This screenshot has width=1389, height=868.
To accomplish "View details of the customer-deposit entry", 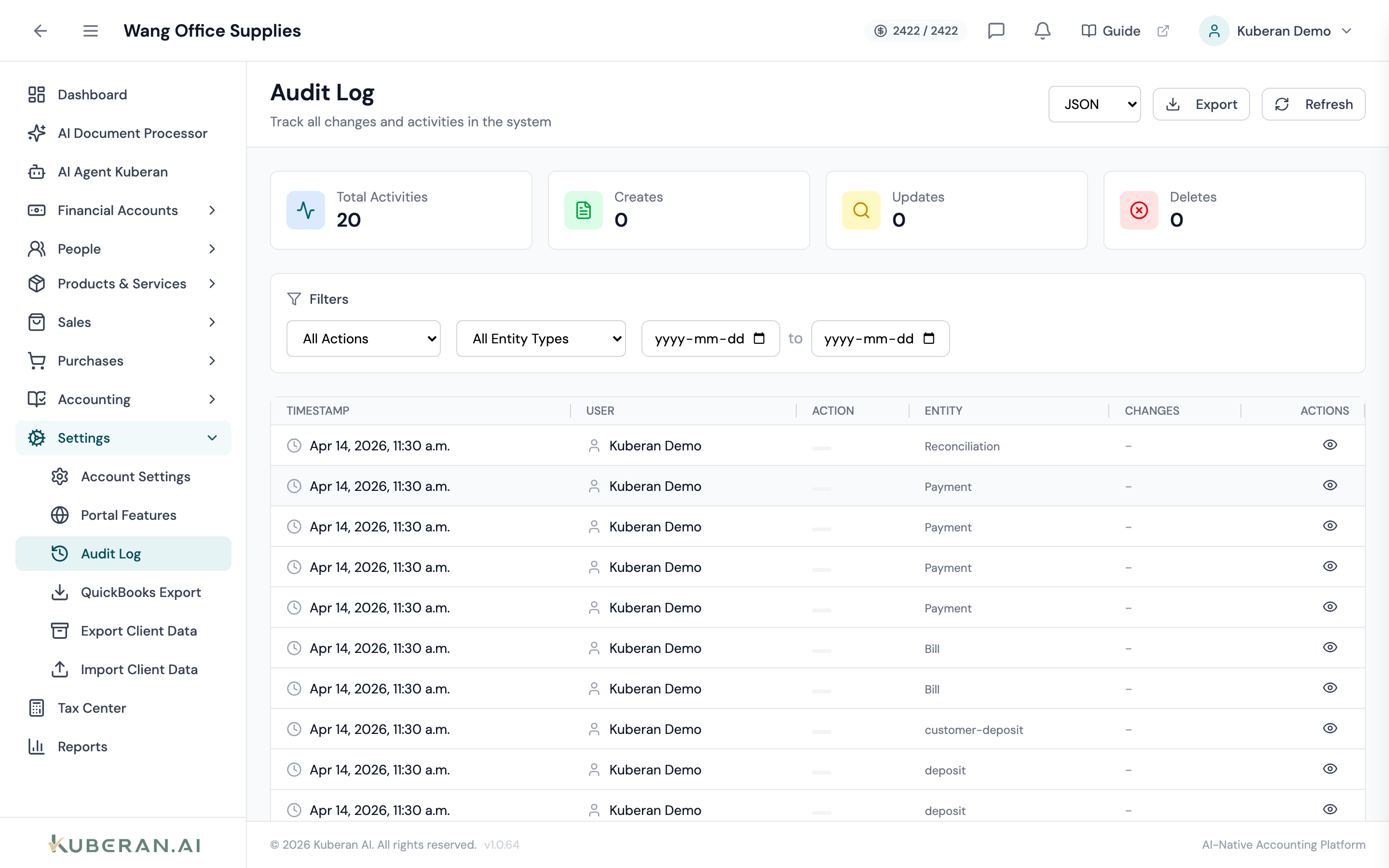I will 1330,728.
